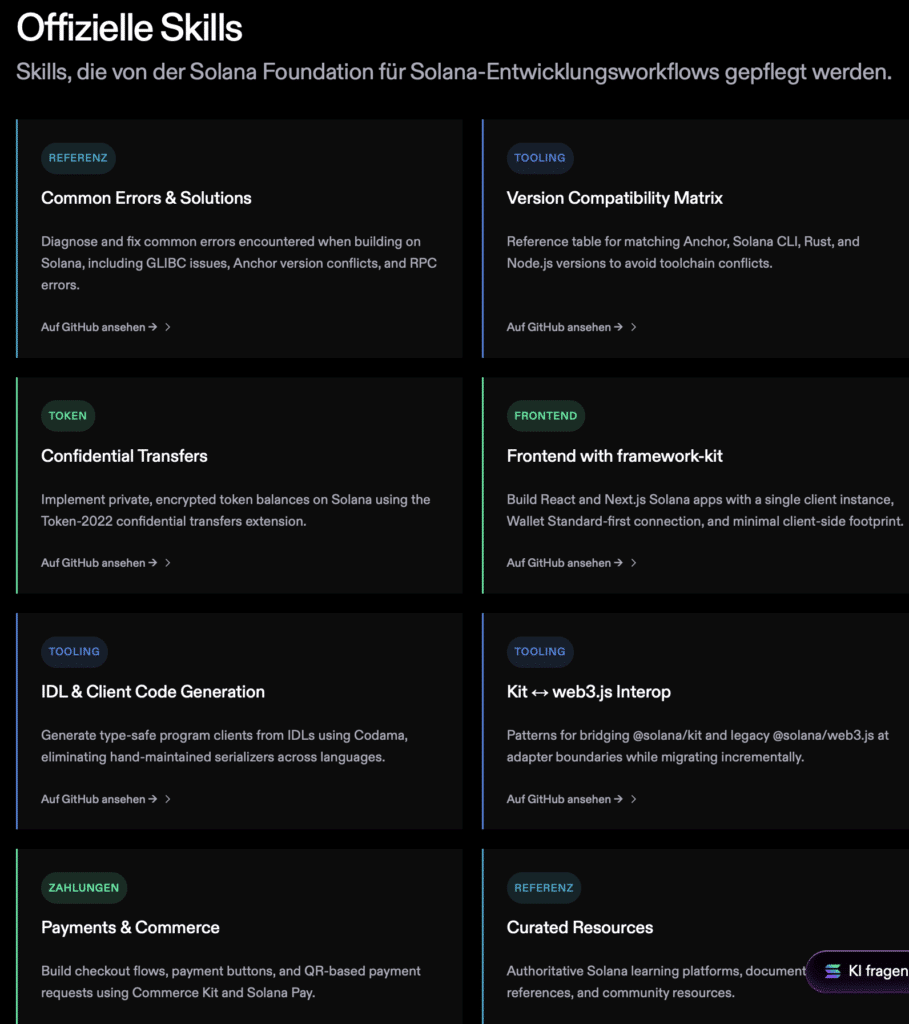Click the TOOLING badge on Version Compatibility Matrix
The width and height of the screenshot is (909, 1024).
click(x=540, y=157)
